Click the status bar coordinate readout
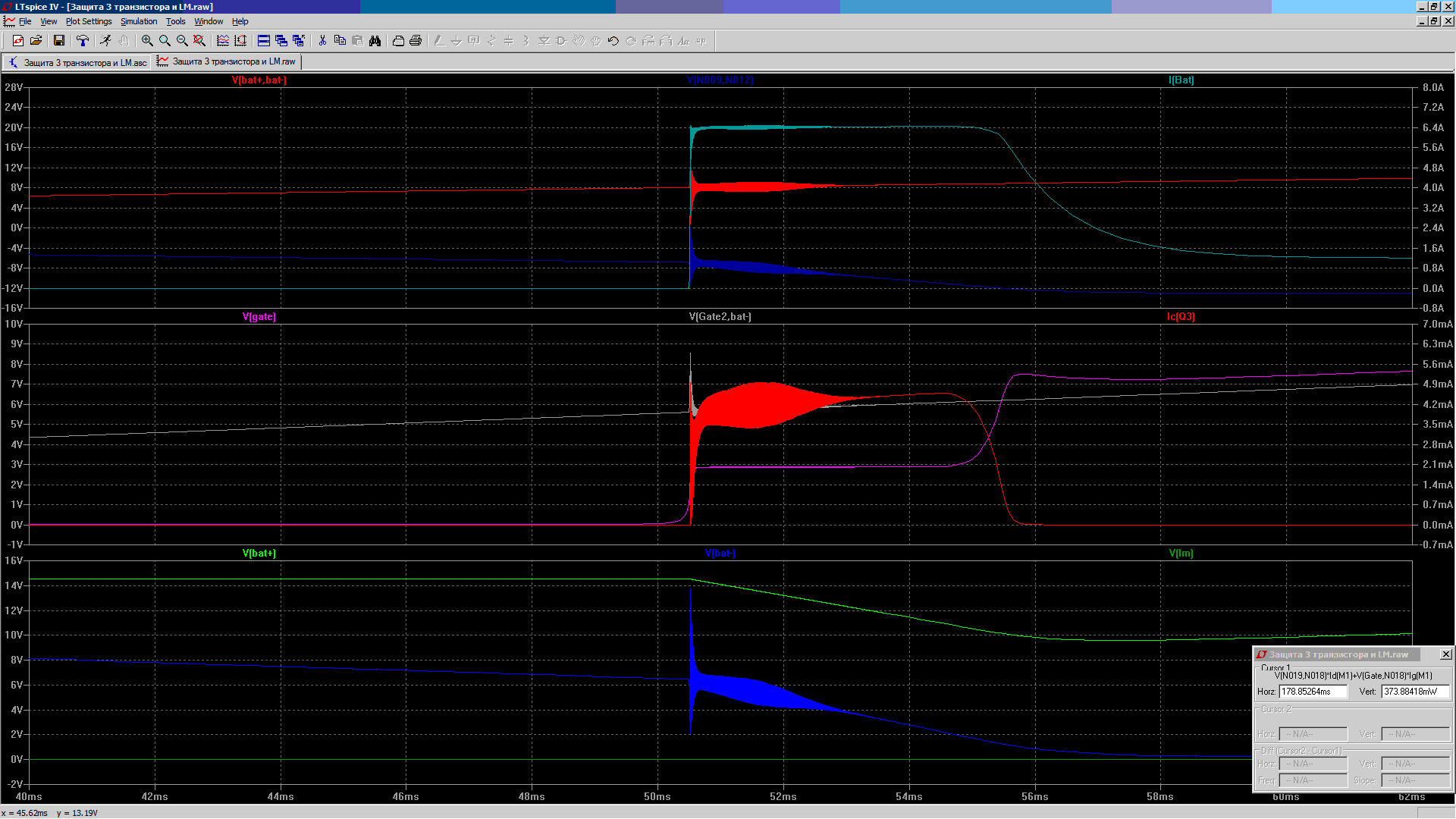Image resolution: width=1456 pixels, height=819 pixels. (50, 813)
